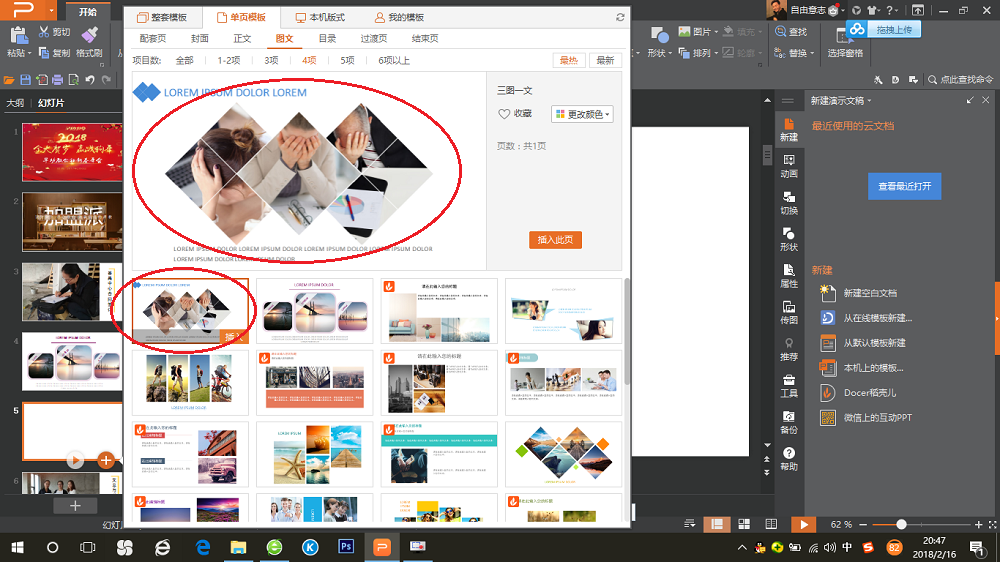
Task: Select the diamond landscape template thumbnail
Action: pyautogui.click(x=563, y=454)
